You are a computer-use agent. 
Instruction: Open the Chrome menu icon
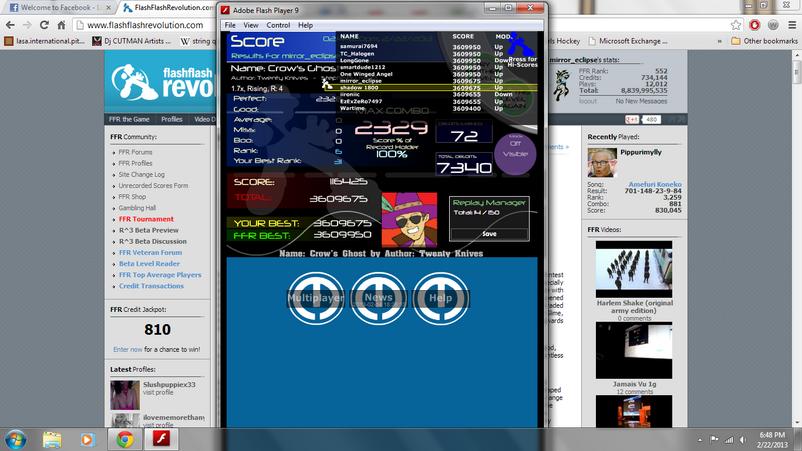pos(792,25)
